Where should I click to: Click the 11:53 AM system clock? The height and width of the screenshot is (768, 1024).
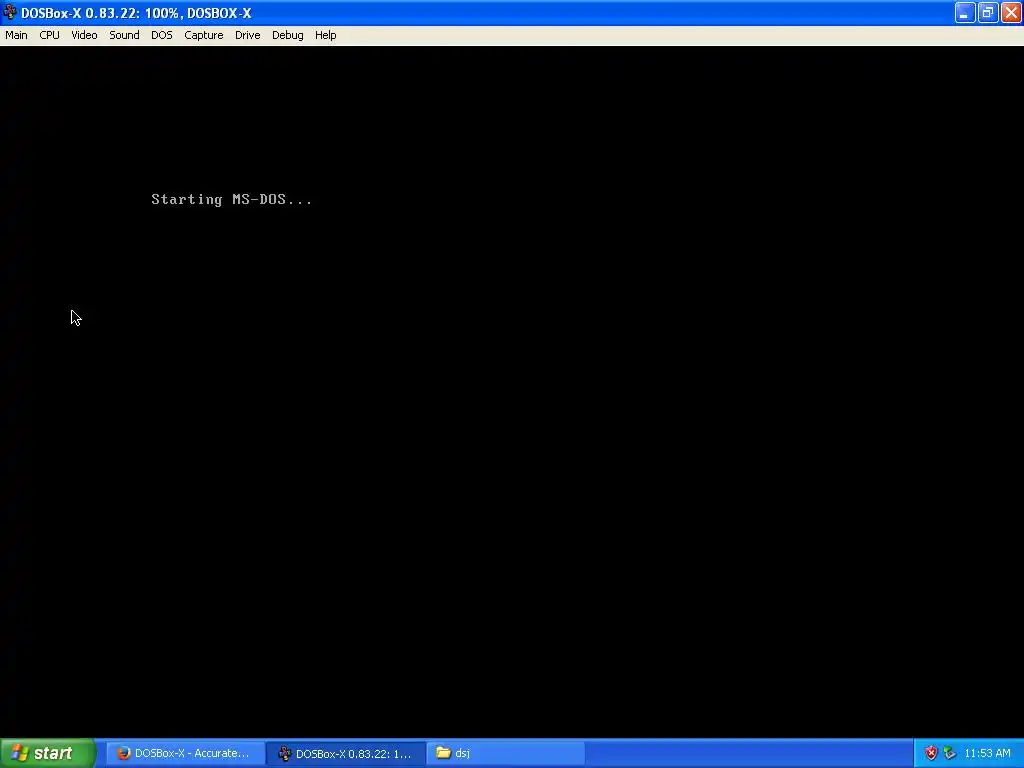pos(987,753)
